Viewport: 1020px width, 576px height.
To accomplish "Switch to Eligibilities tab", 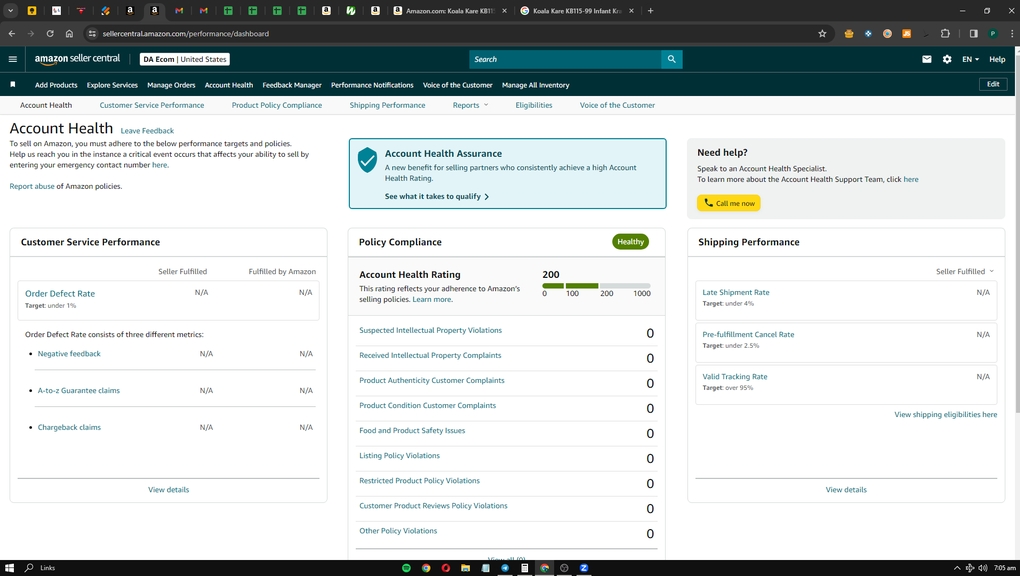I will (x=533, y=105).
